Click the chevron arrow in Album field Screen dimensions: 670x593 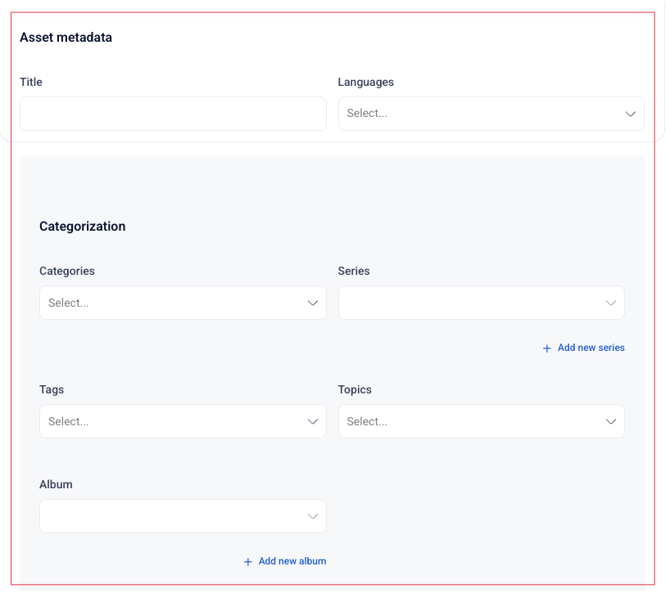tap(312, 516)
